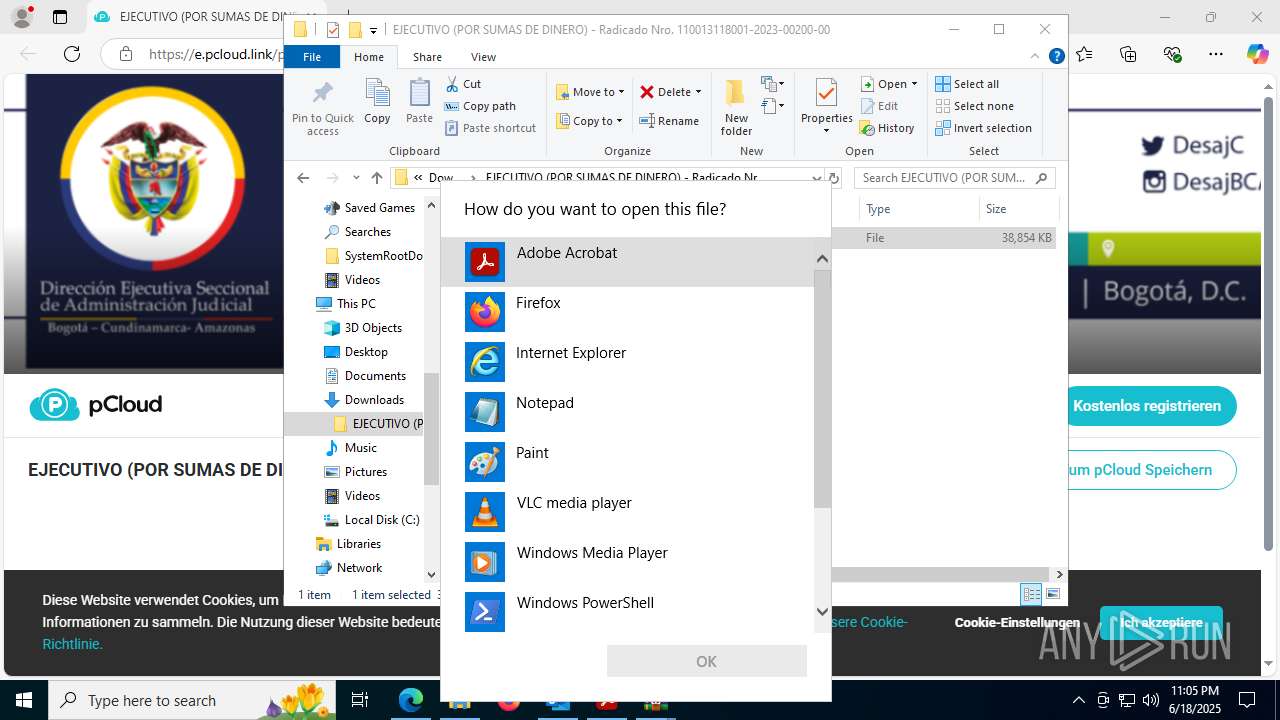Image resolution: width=1280 pixels, height=720 pixels.
Task: Select This PC in navigation pane
Action: 346,304
